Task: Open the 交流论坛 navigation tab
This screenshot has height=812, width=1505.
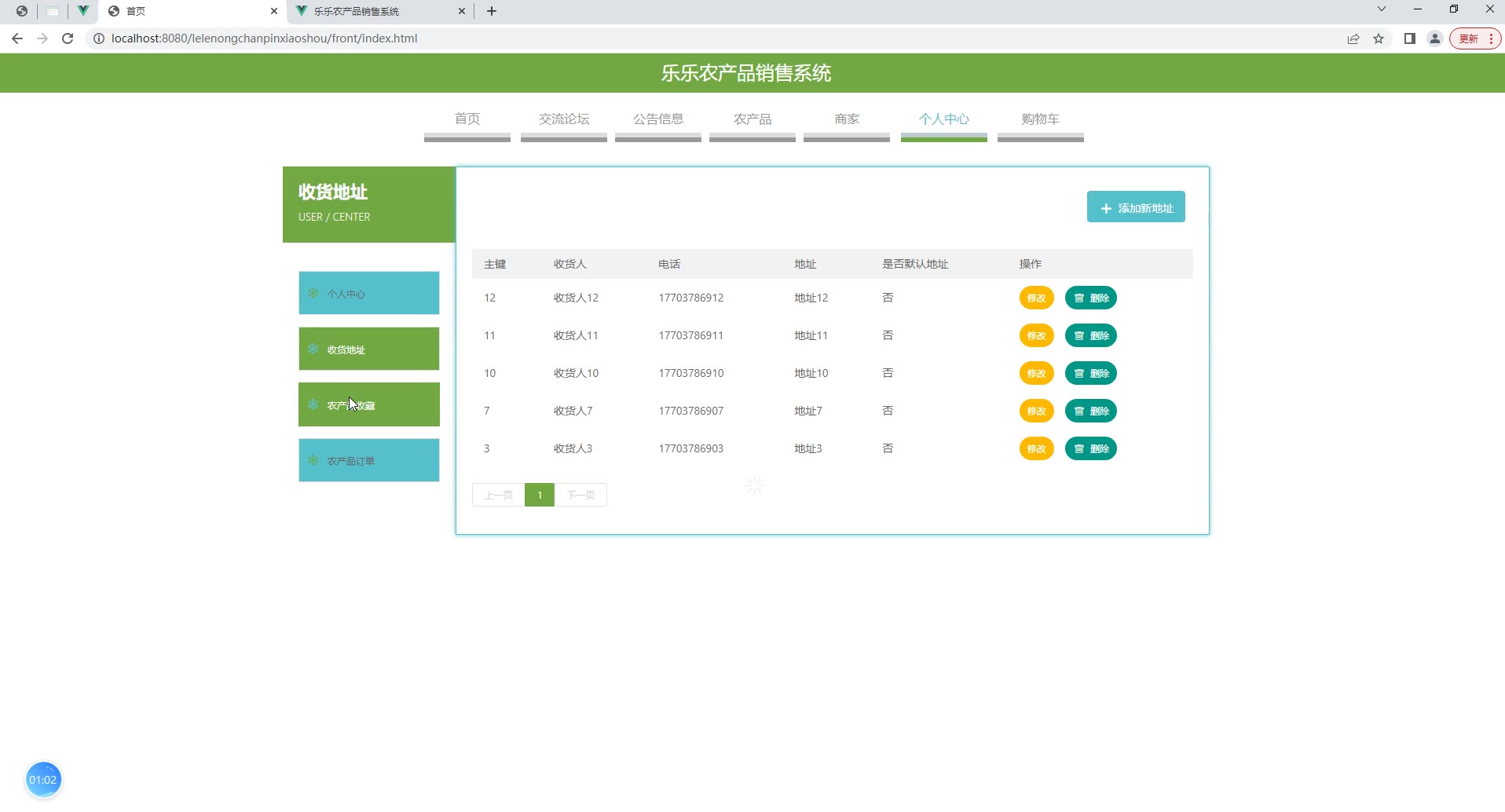Action: click(564, 119)
